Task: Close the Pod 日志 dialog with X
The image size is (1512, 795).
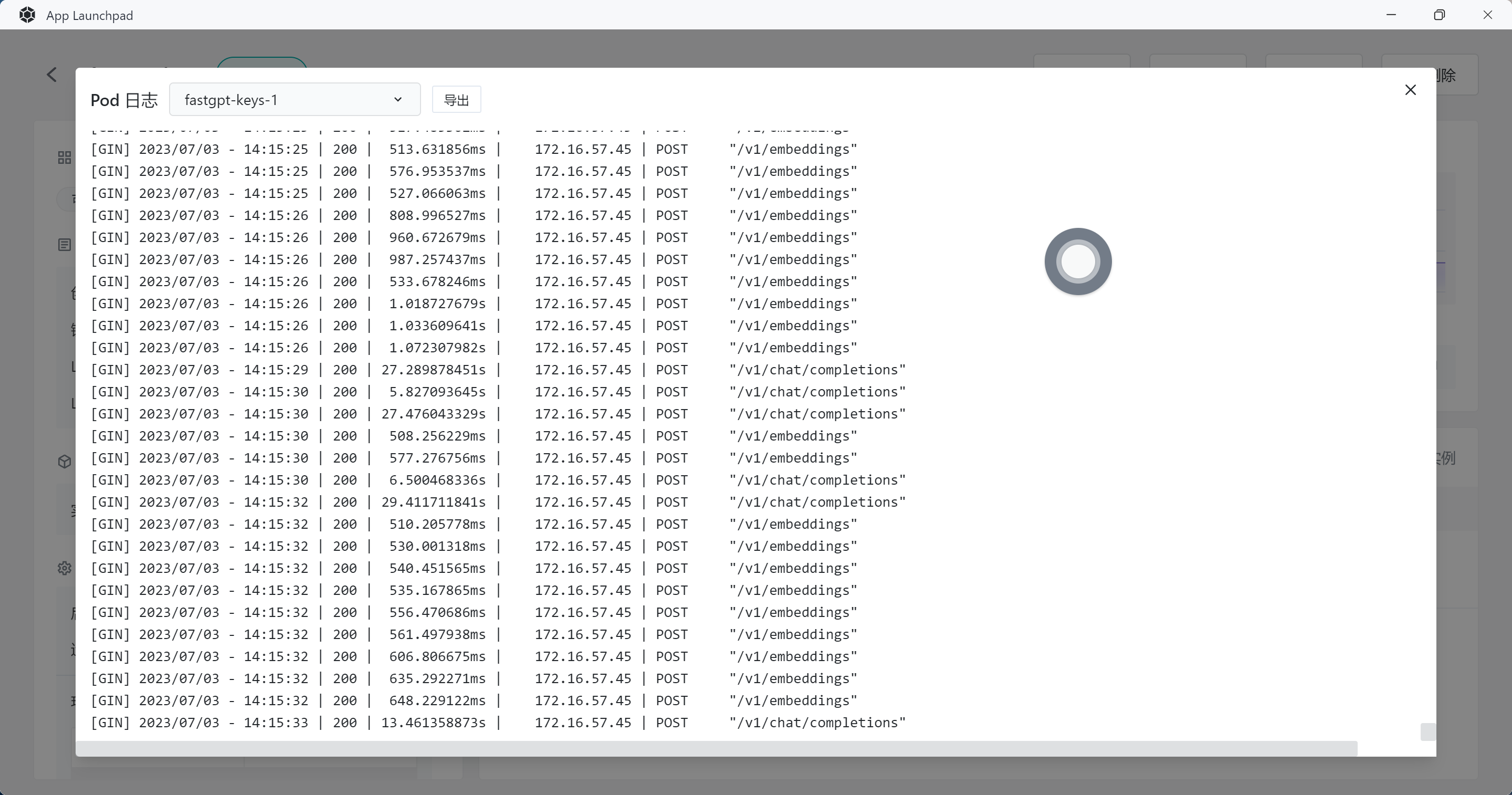Action: (1410, 90)
